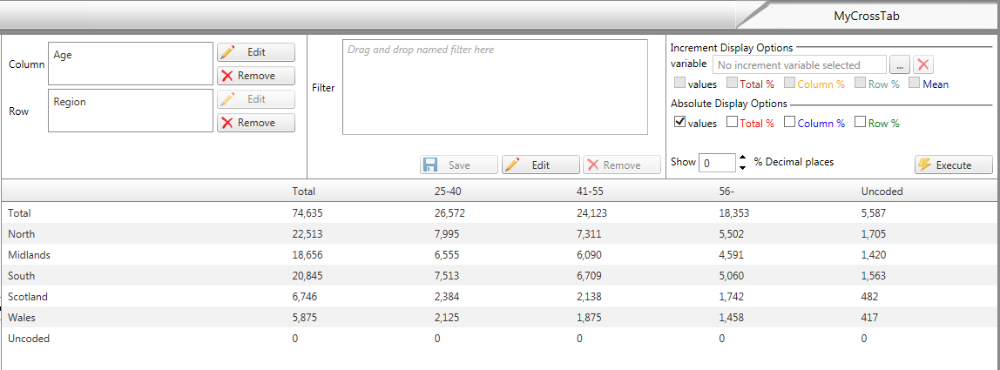Toggle Increment Column % checkbox
This screenshot has width=1000, height=370.
tap(790, 82)
